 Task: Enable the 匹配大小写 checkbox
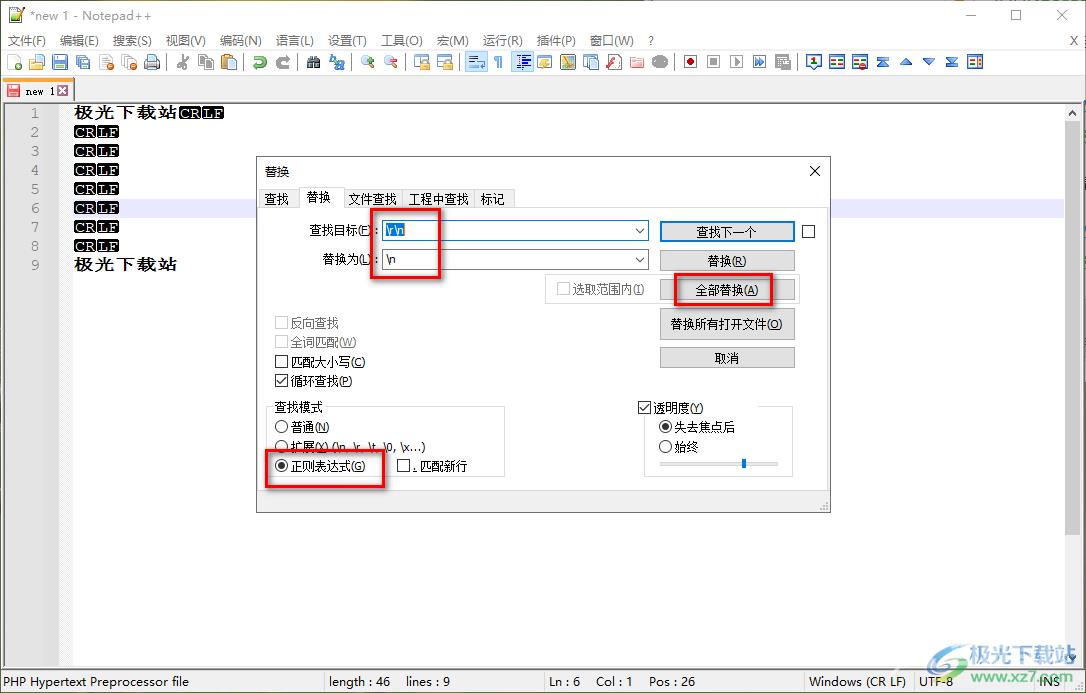(x=281, y=361)
